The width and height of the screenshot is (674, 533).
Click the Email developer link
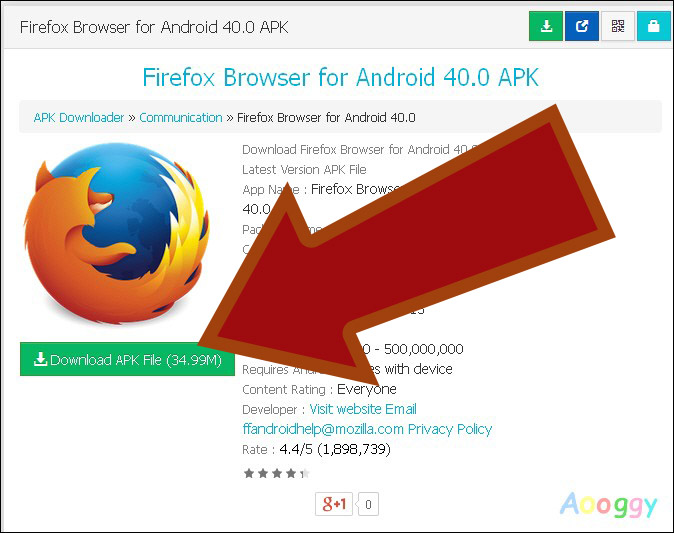click(401, 409)
